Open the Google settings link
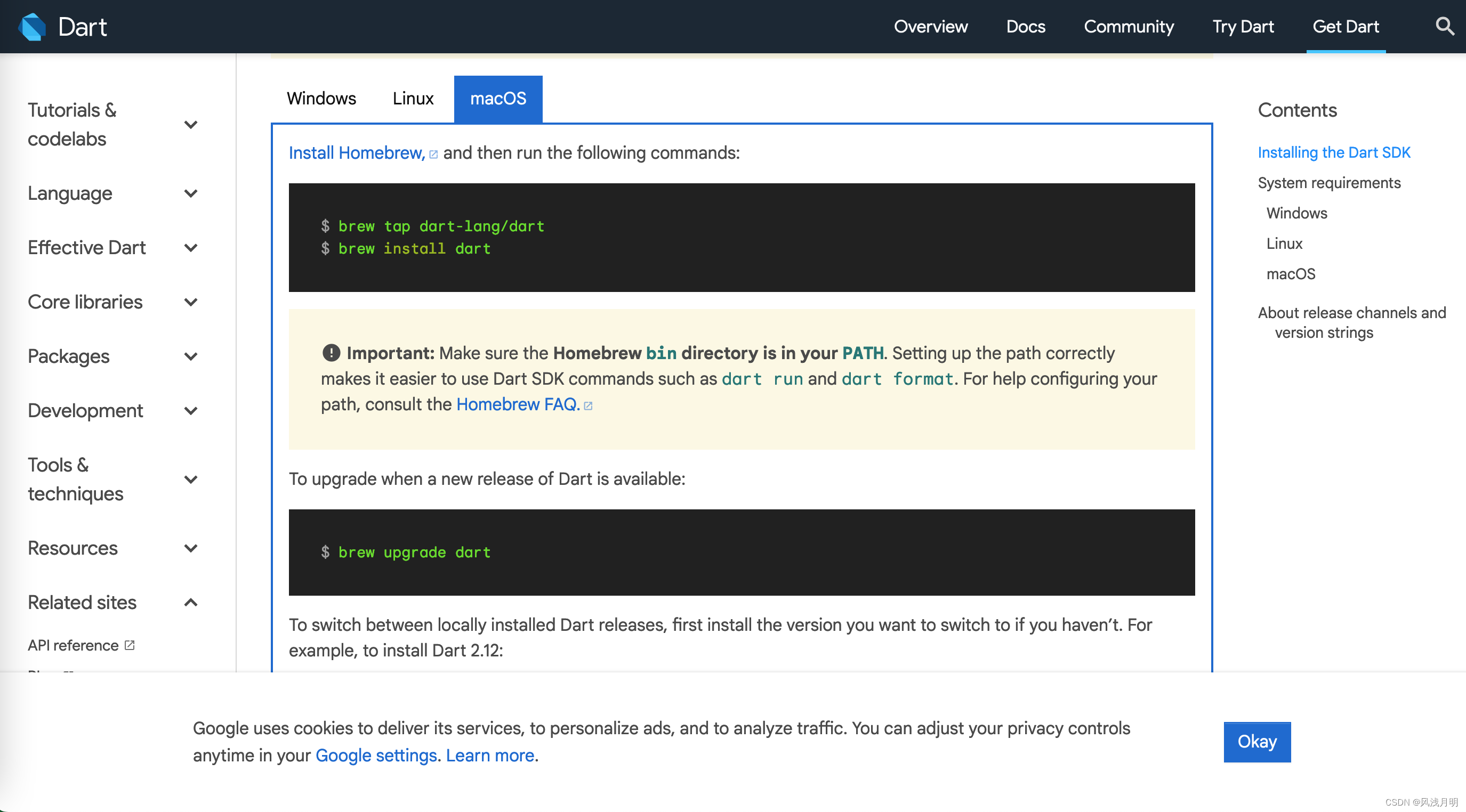The width and height of the screenshot is (1466, 812). pyautogui.click(x=376, y=756)
